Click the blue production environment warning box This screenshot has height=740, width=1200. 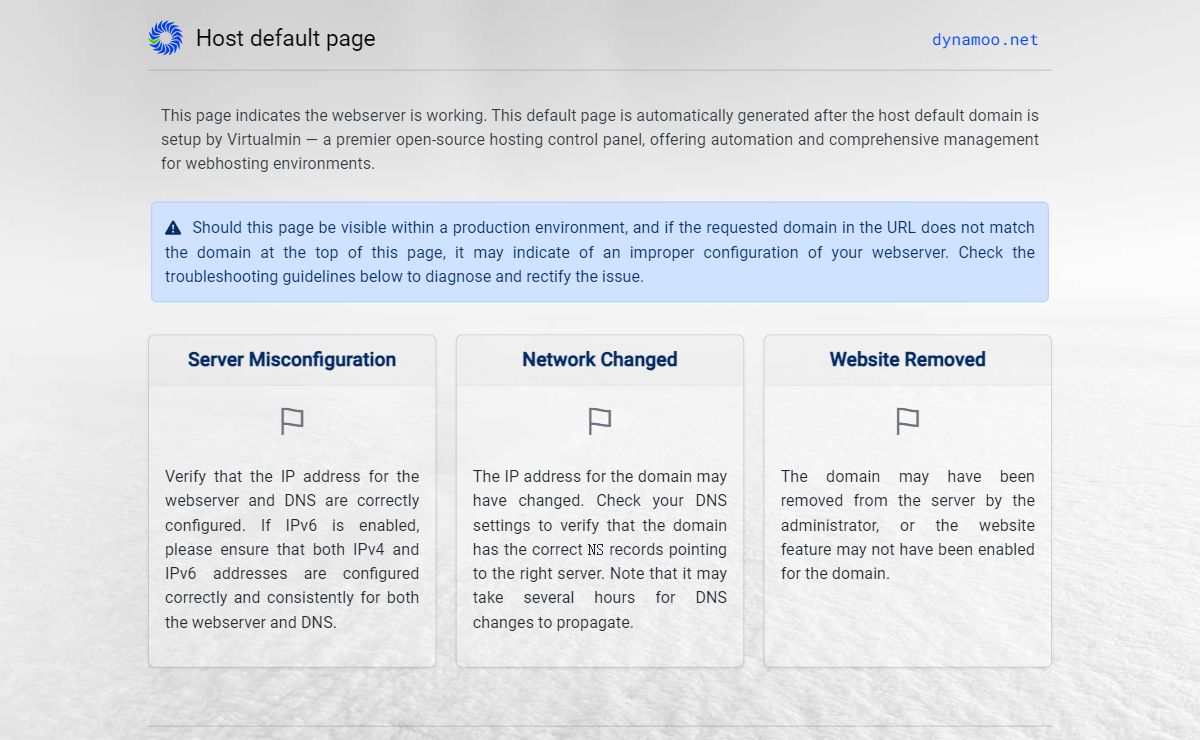[x=600, y=252]
